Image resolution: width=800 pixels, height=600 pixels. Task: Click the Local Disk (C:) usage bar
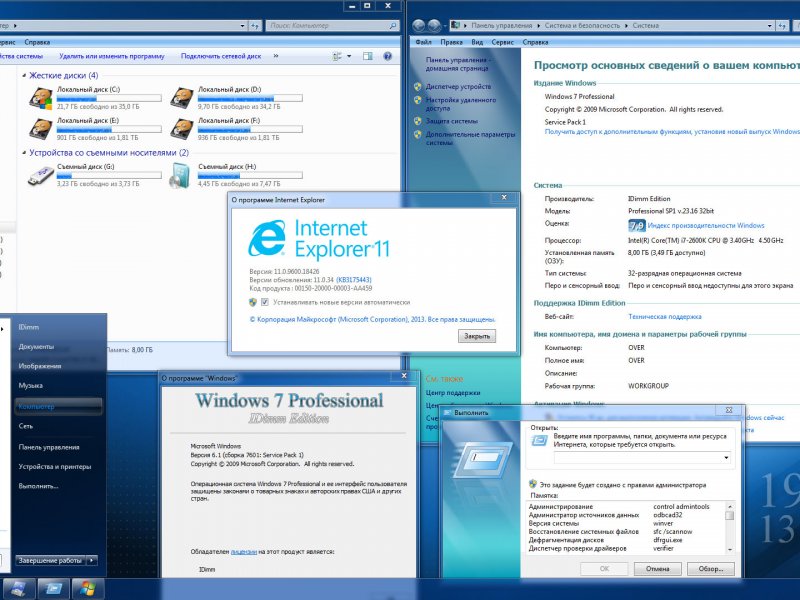[x=109, y=98]
